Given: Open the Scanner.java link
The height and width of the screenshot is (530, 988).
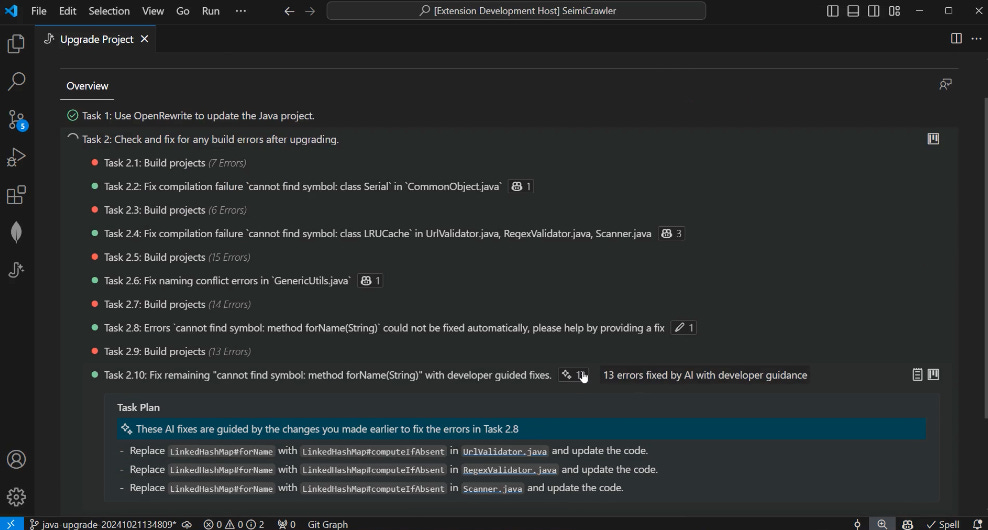Looking at the screenshot, I should pyautogui.click(x=493, y=488).
